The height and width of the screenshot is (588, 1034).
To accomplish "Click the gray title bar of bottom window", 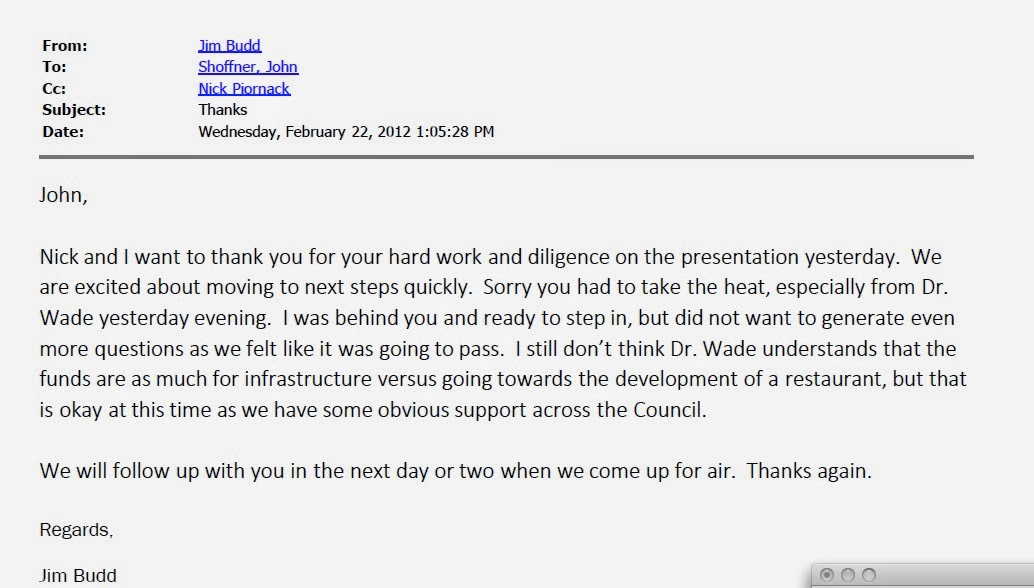I will (956, 575).
